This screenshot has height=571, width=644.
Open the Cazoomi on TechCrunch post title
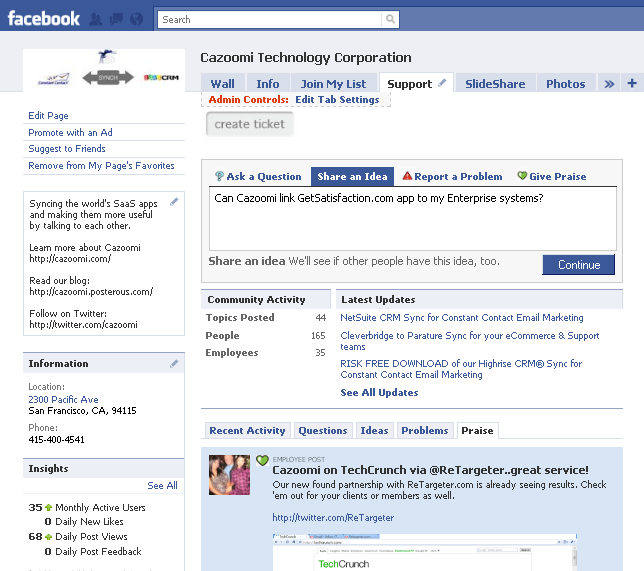pos(430,470)
